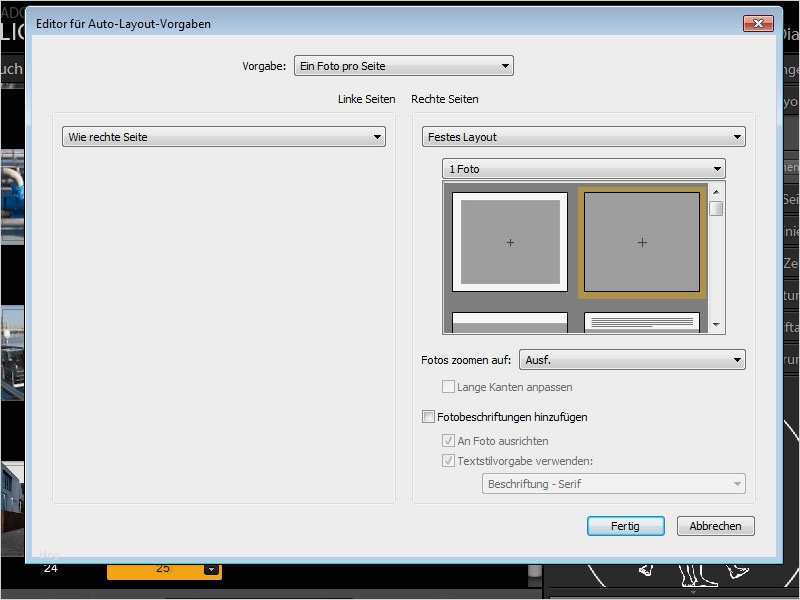The image size is (800, 600).
Task: Select the top photo thumbnail in Lightroom background
Action: (12, 197)
